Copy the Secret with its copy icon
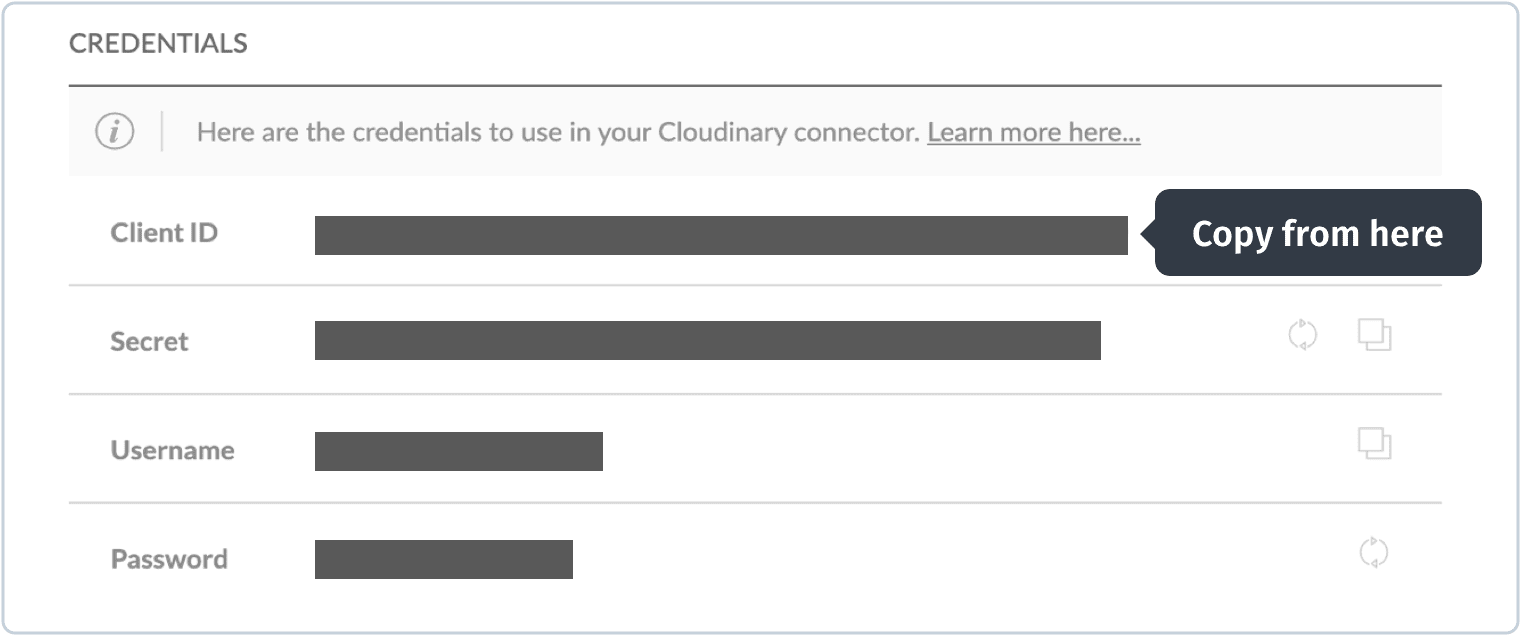Viewport: 1521px width, 636px height. [x=1374, y=334]
